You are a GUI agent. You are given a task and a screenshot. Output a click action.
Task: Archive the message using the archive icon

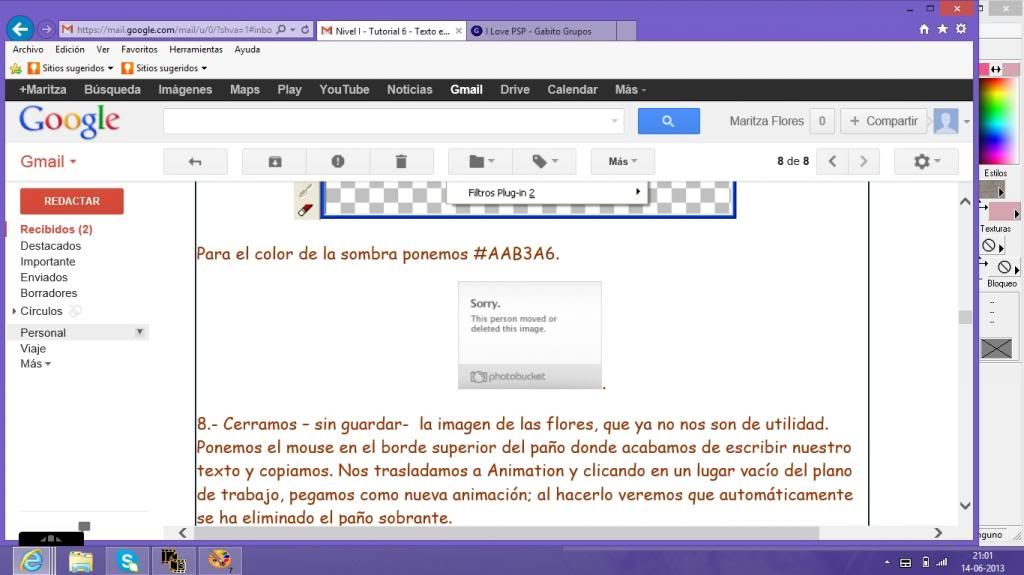click(274, 161)
